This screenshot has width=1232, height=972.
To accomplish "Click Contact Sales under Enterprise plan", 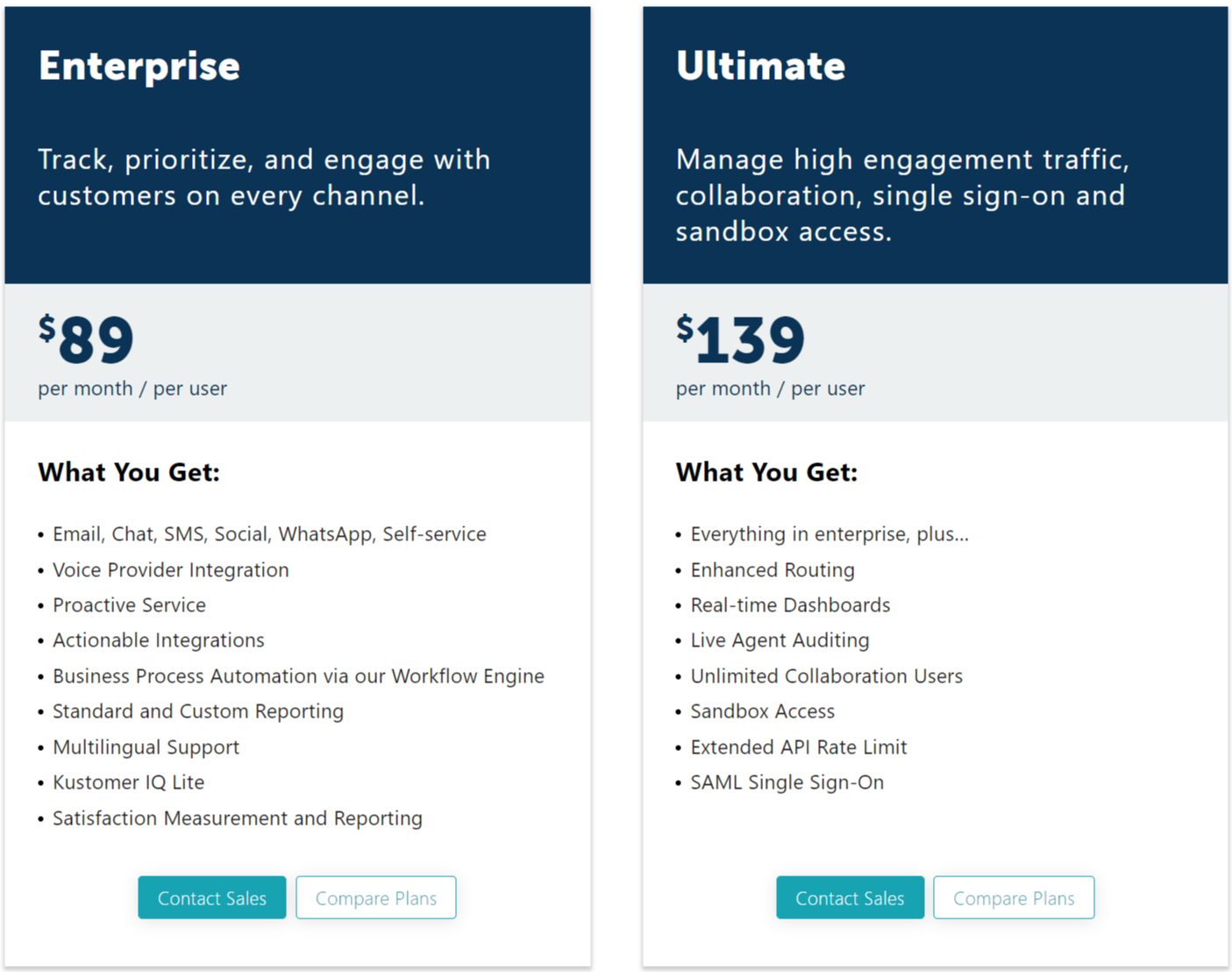I will 211,897.
